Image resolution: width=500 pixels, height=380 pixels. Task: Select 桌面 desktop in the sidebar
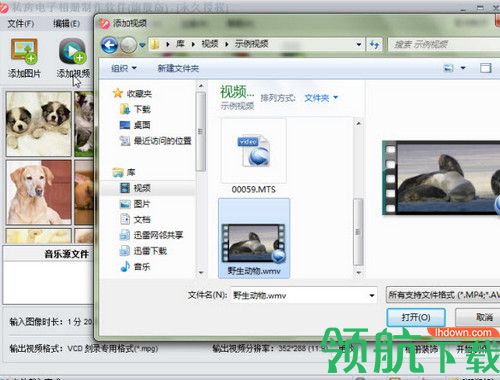click(135, 125)
